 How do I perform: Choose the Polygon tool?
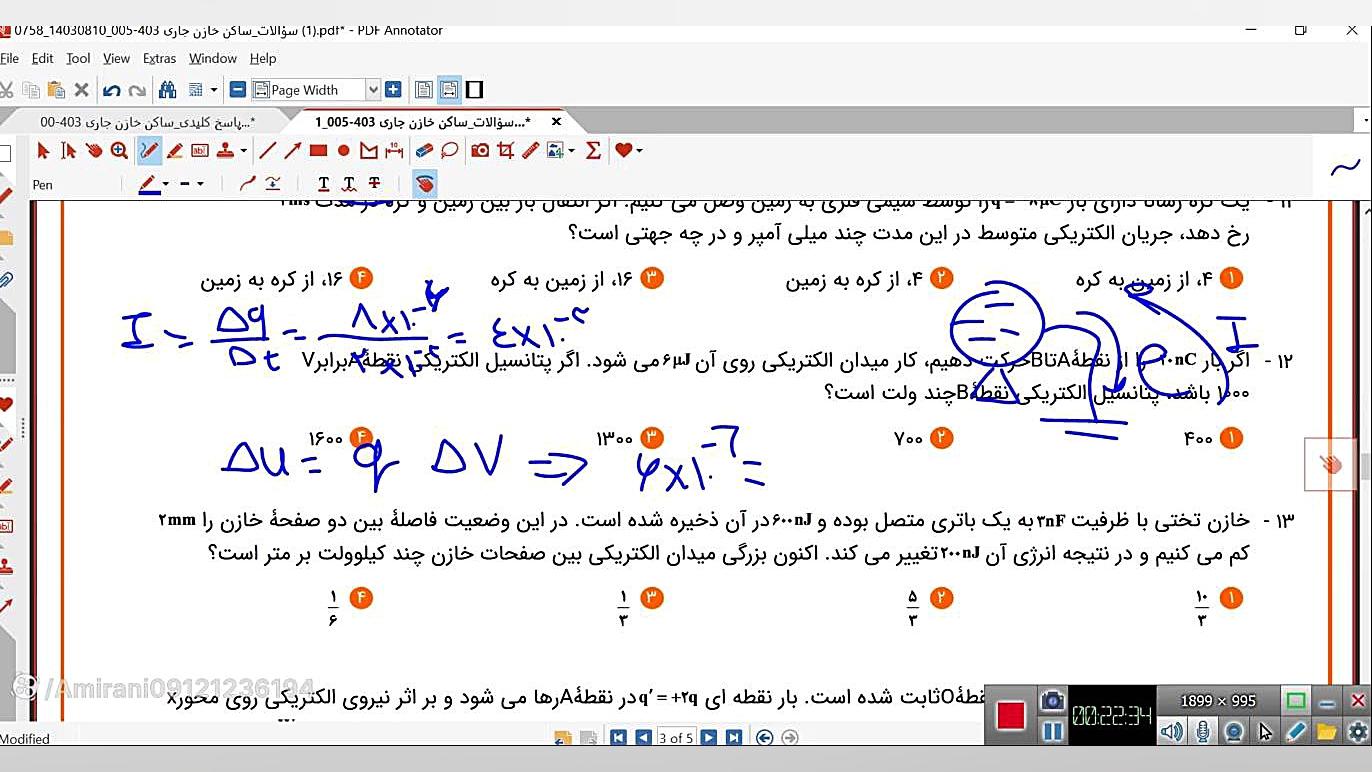point(368,151)
